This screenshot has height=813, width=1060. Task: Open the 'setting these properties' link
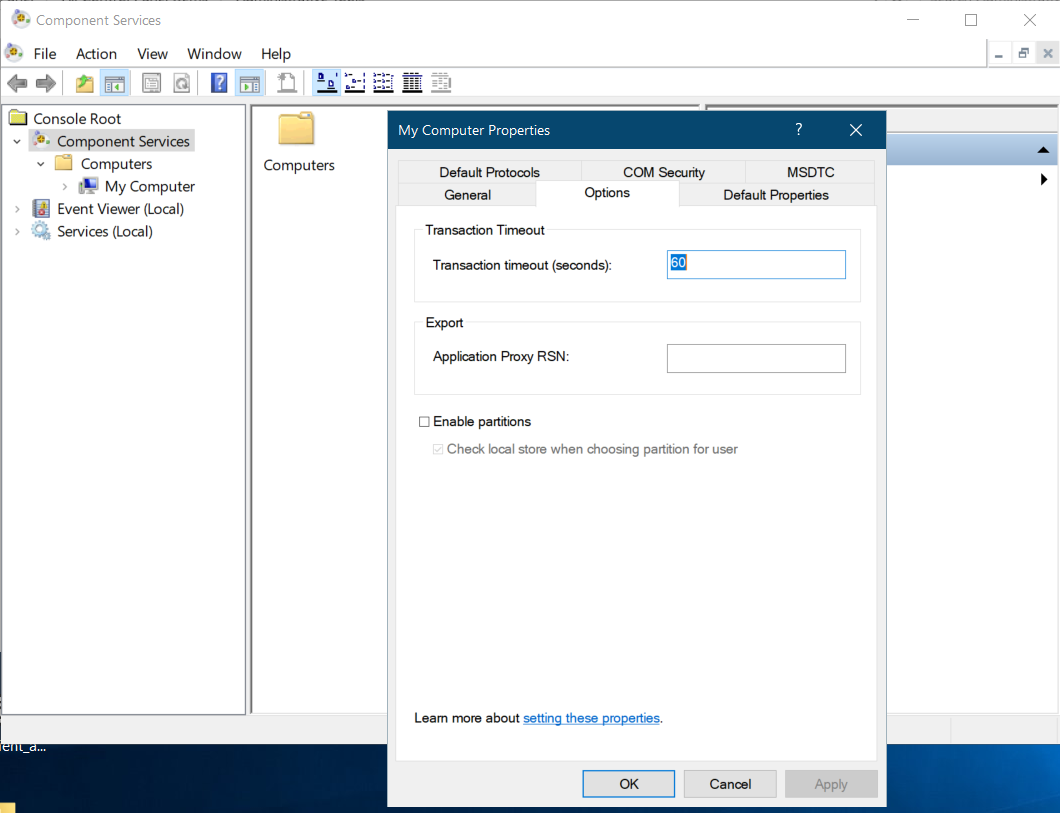(592, 718)
